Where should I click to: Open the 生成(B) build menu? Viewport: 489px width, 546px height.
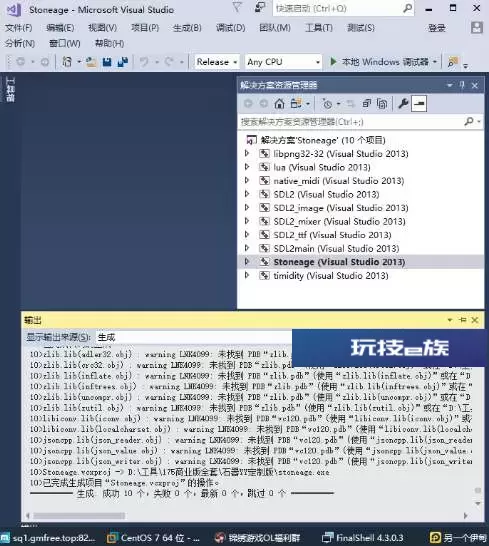(187, 28)
